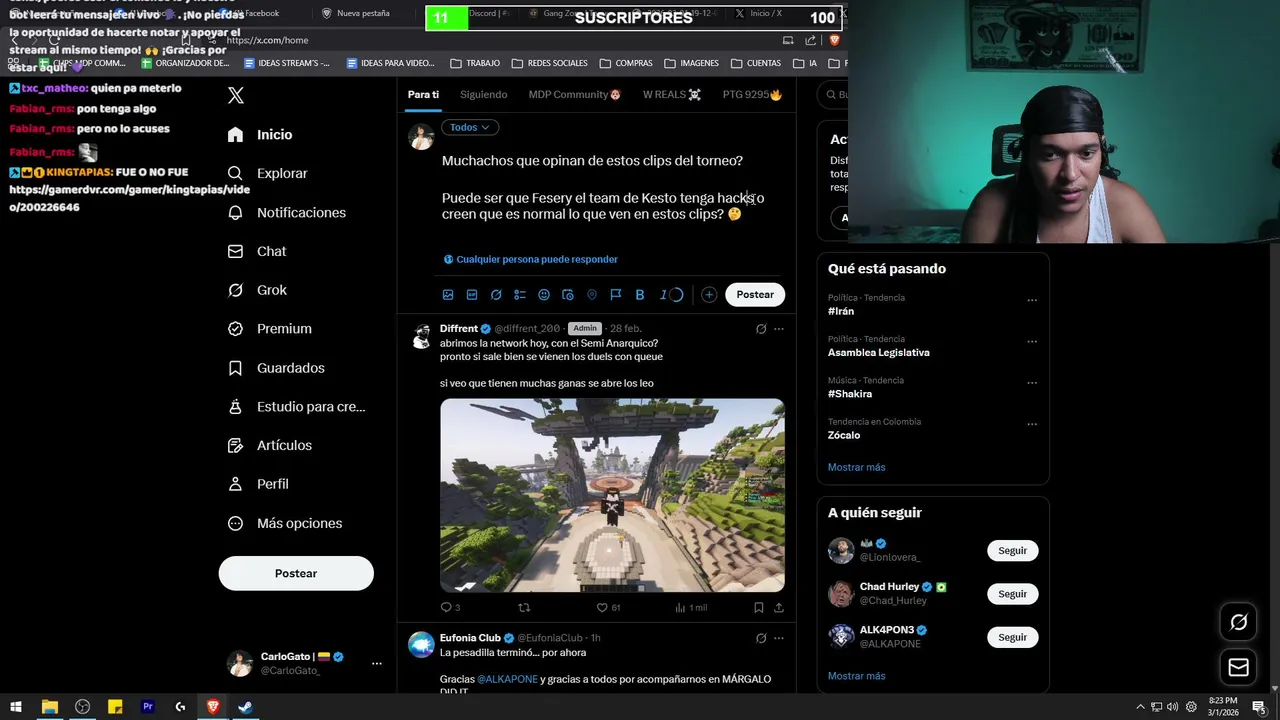Open Chat in the sidebar
This screenshot has height=720, width=1280.
(257, 251)
